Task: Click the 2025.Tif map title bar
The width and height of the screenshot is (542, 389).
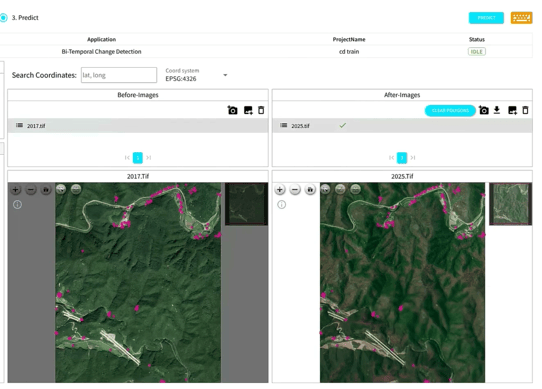Action: 402,176
